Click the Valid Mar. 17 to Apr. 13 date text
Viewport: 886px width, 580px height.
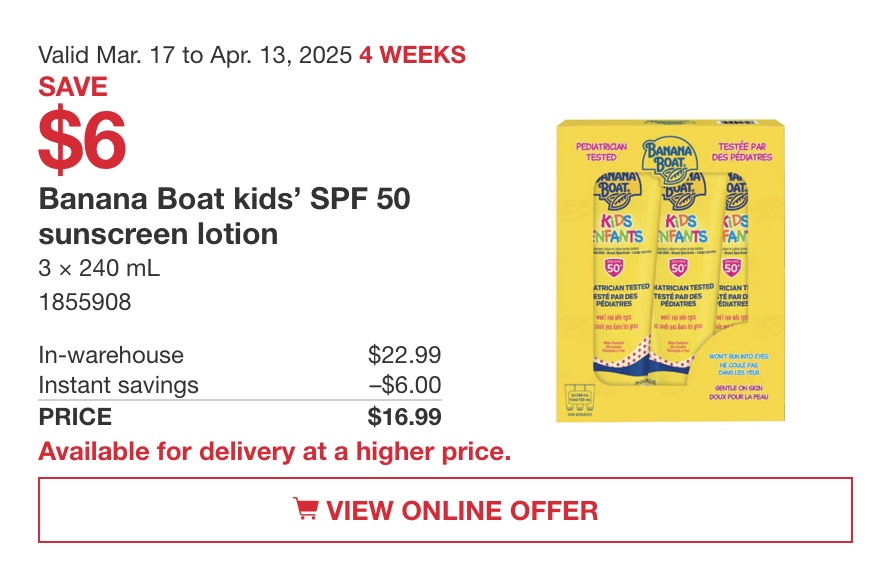[x=195, y=55]
